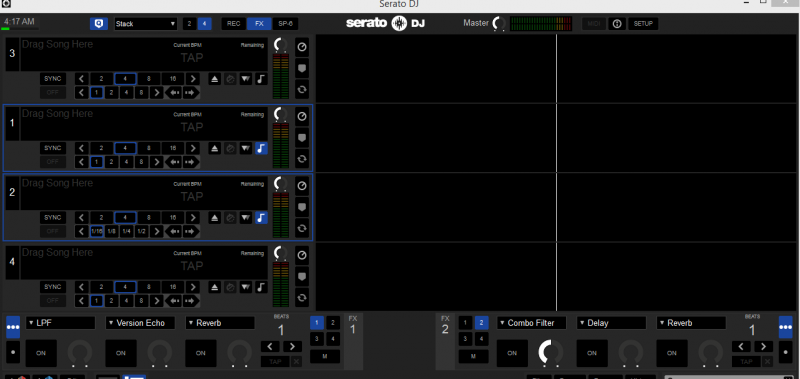
Task: Open the SETUP screen
Action: [x=643, y=23]
